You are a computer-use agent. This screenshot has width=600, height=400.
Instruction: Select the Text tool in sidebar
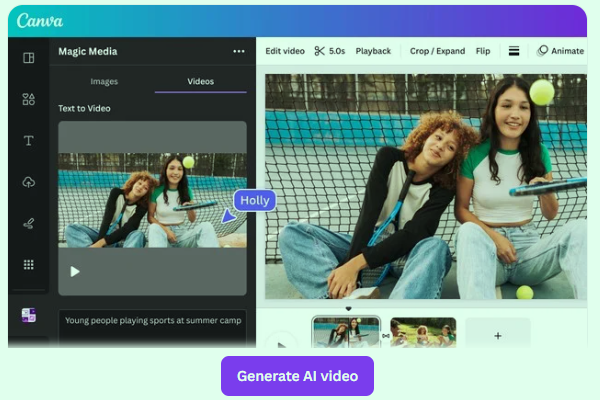(x=28, y=141)
